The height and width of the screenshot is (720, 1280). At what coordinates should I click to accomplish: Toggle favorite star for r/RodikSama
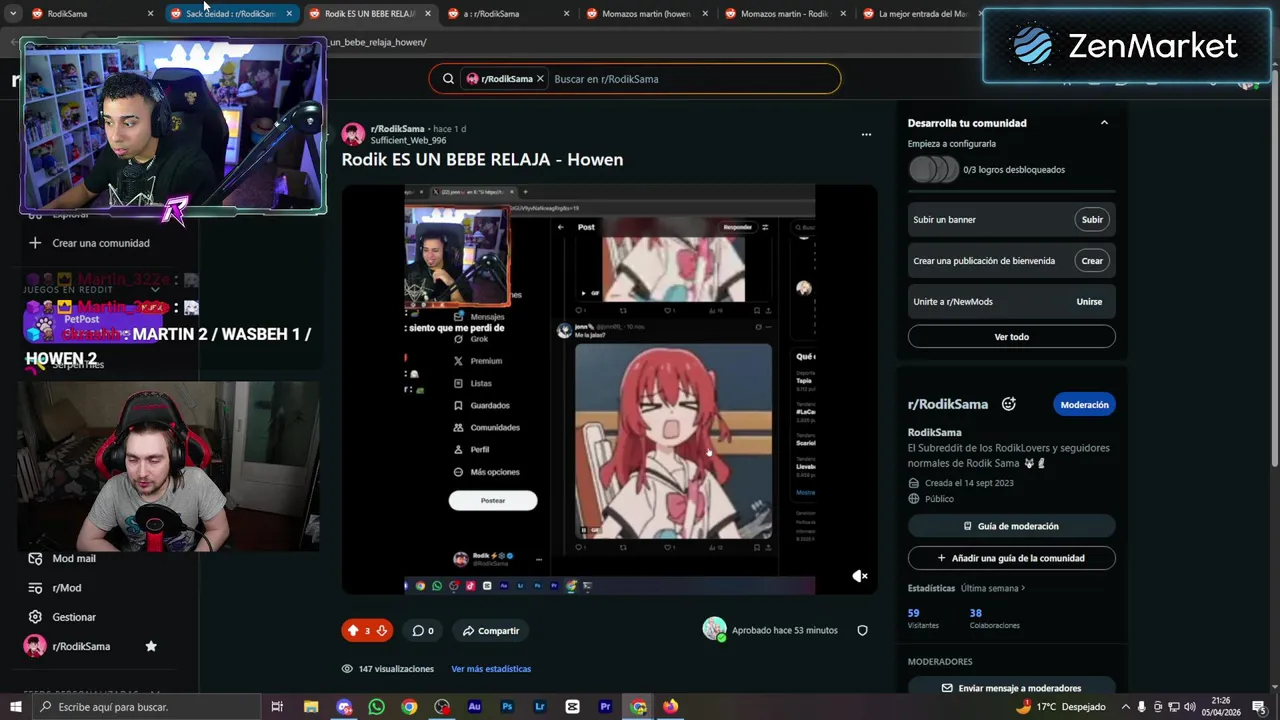[151, 646]
